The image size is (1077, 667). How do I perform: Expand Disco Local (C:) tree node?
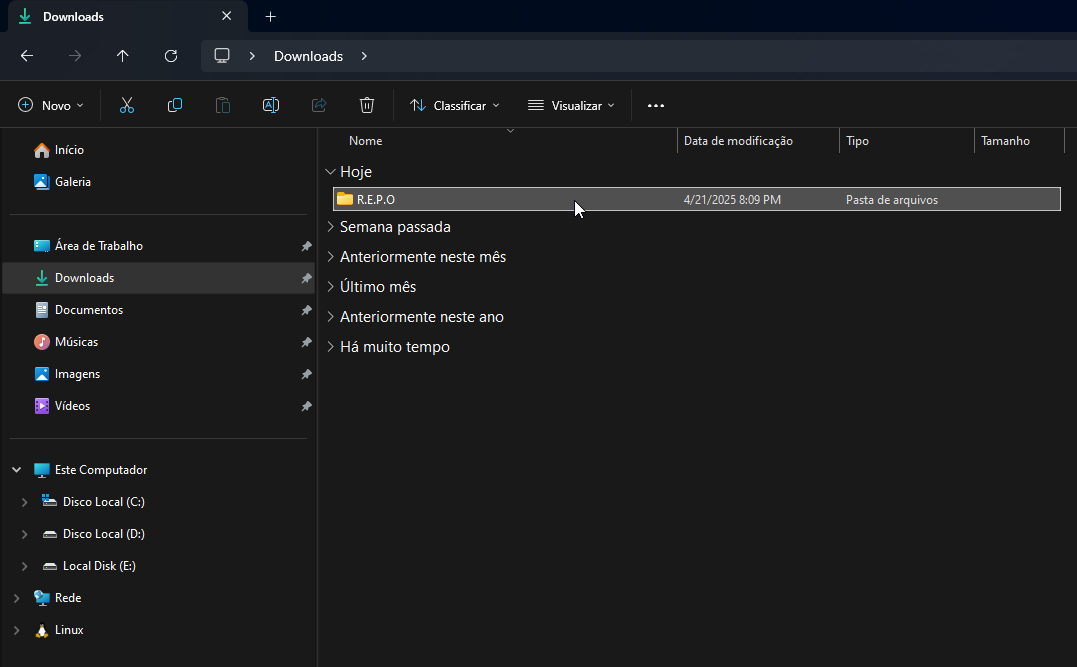[x=25, y=502]
